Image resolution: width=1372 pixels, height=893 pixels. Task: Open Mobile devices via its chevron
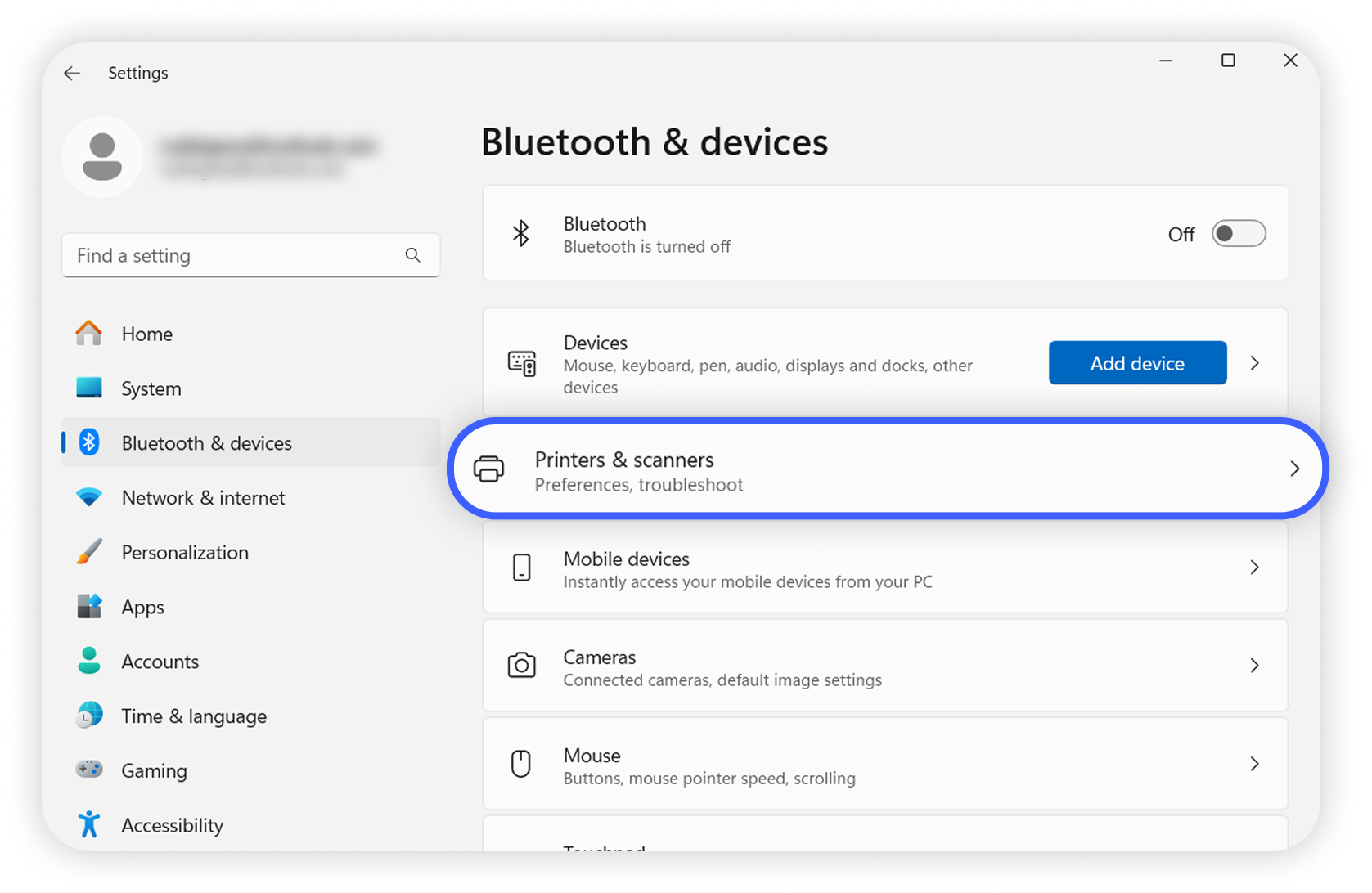1254,567
